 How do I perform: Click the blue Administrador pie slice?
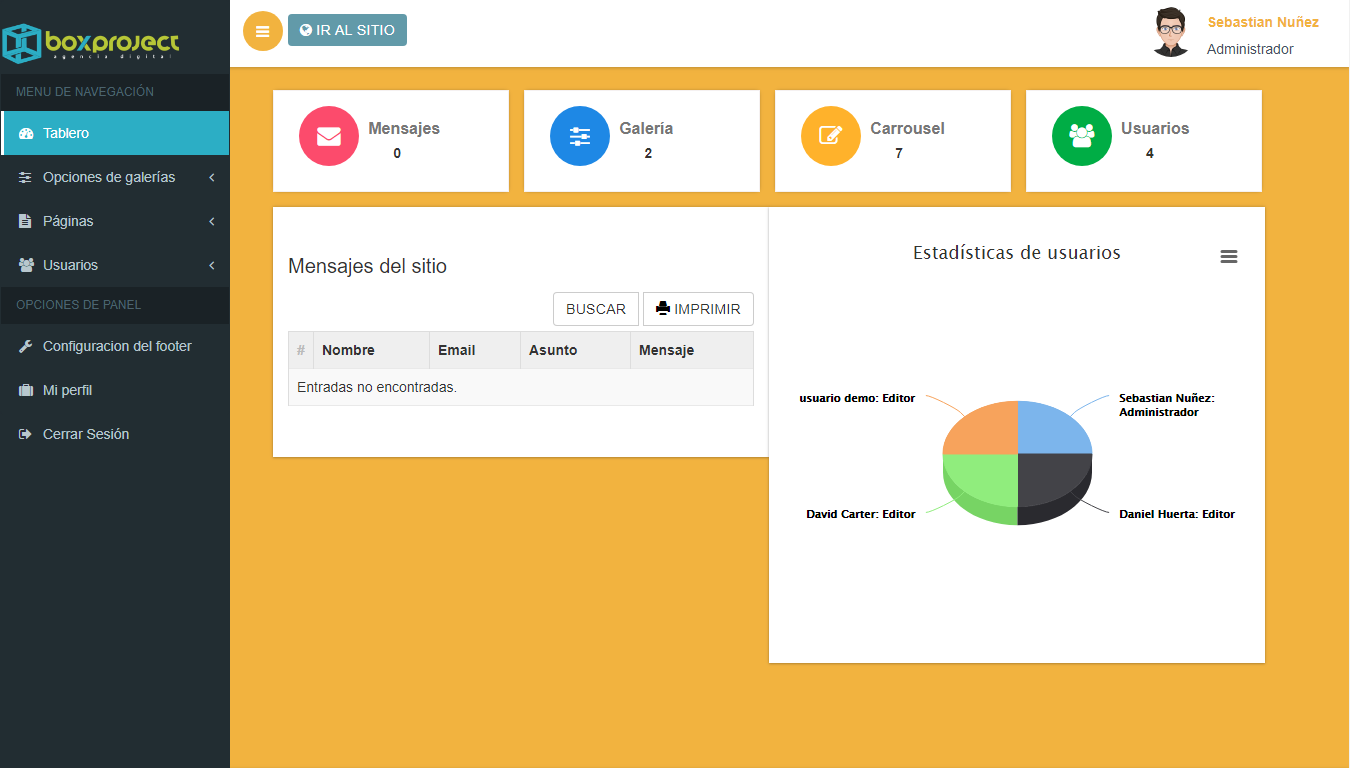1052,430
